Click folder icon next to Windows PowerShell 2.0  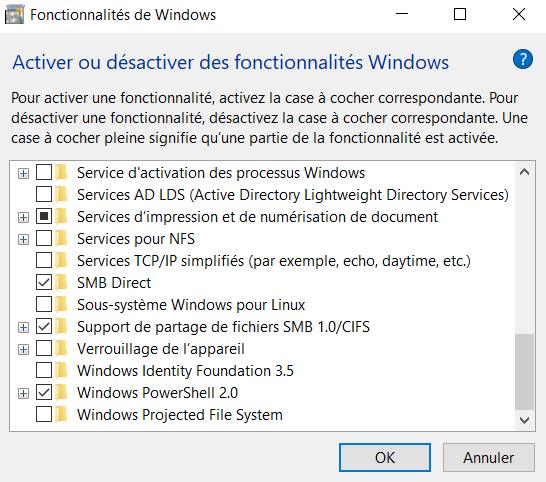61,392
